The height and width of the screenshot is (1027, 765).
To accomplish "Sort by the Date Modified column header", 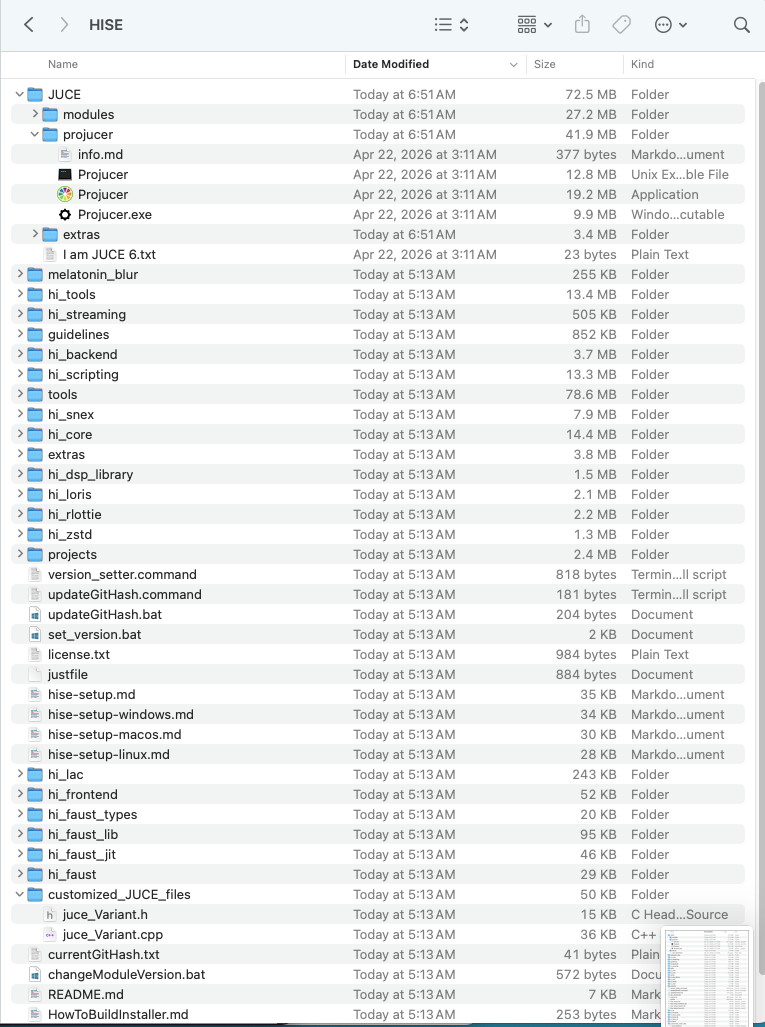I will pyautogui.click(x=391, y=64).
